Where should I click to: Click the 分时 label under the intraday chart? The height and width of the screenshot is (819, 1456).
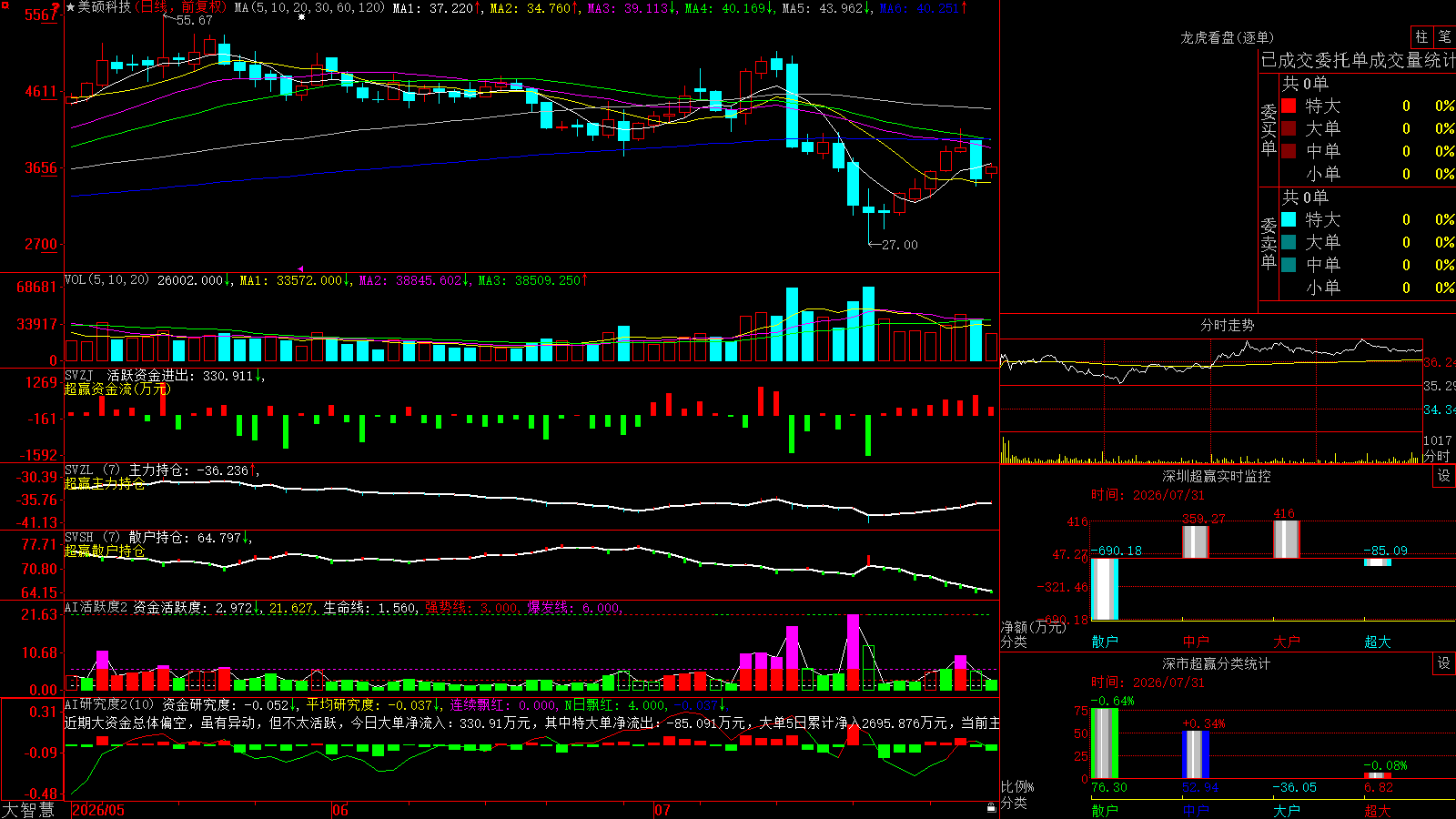1436,456
